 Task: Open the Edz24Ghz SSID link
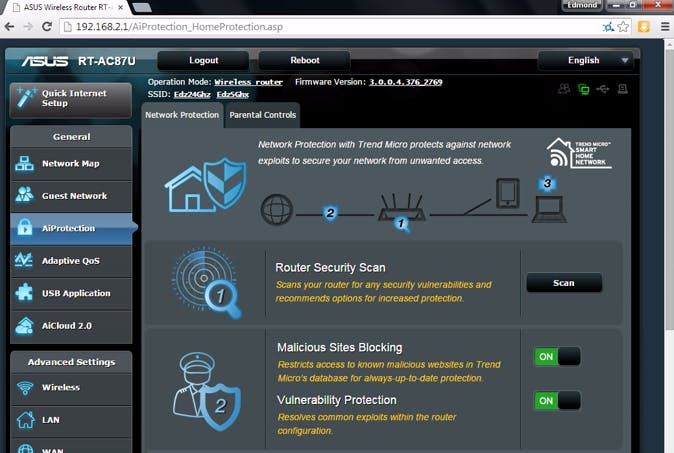pos(192,95)
